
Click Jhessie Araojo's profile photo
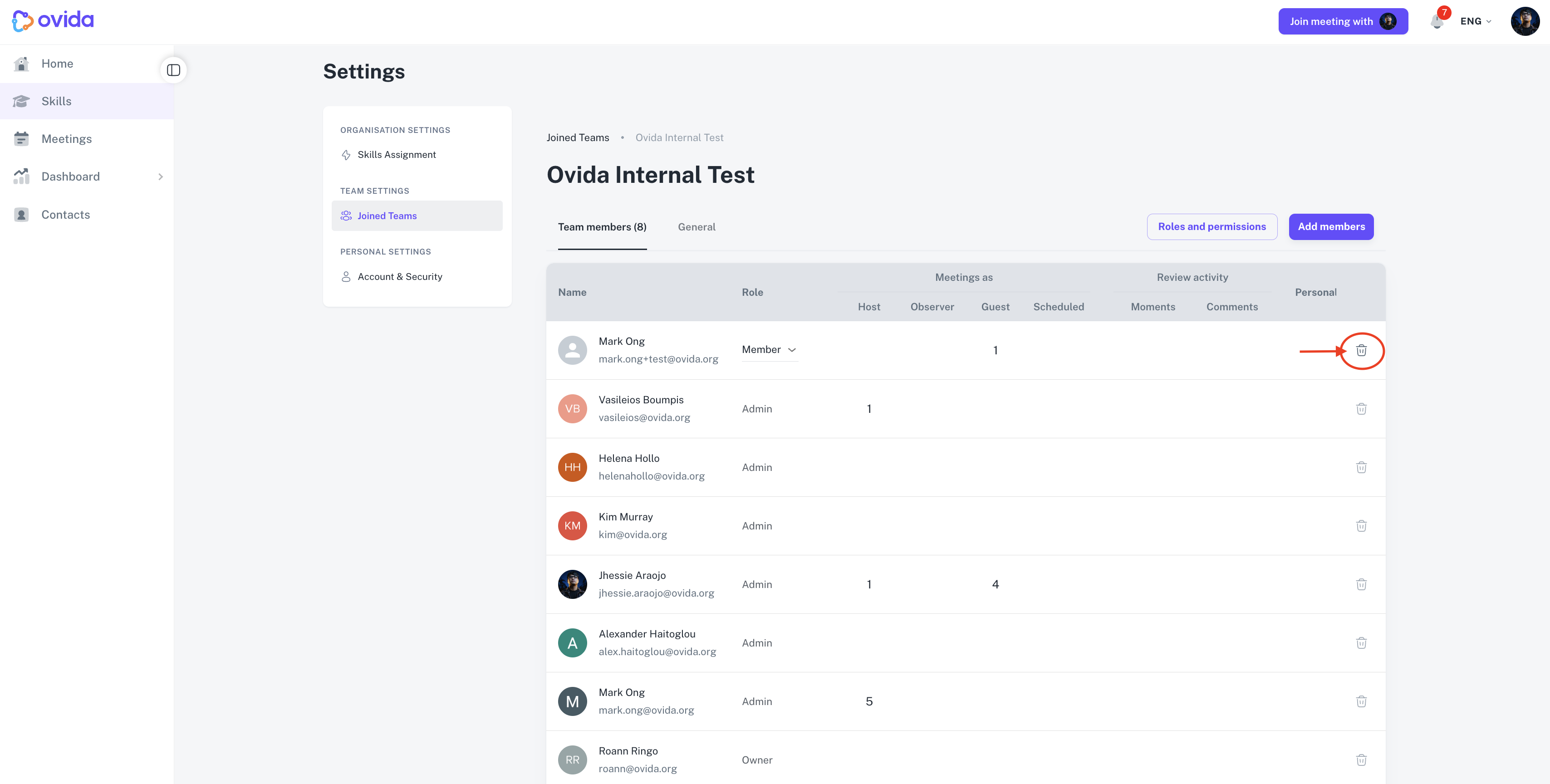[x=572, y=584]
